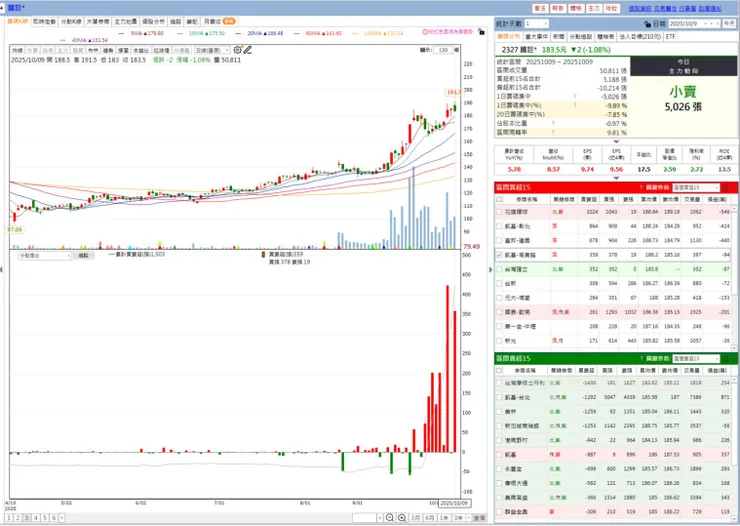Viewport: 740px width, 526px height.
Task: Tick the 永豐金 seller checkbox
Action: click(x=499, y=469)
